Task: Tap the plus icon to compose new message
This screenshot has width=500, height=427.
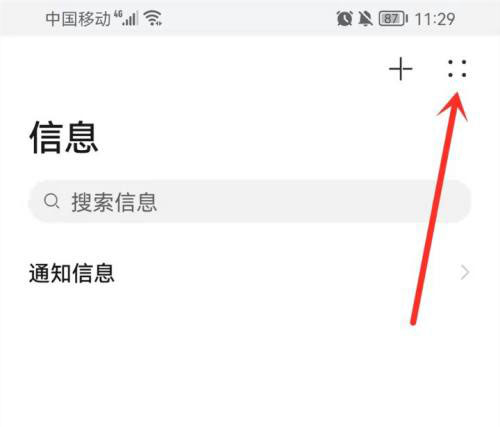Action: pos(401,69)
